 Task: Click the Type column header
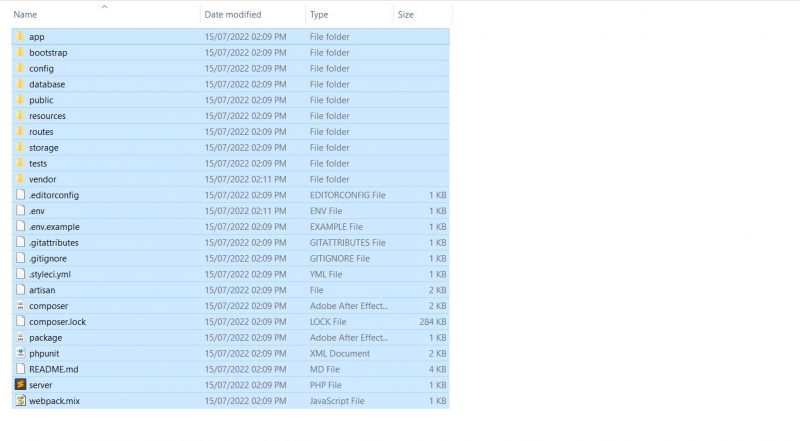319,15
